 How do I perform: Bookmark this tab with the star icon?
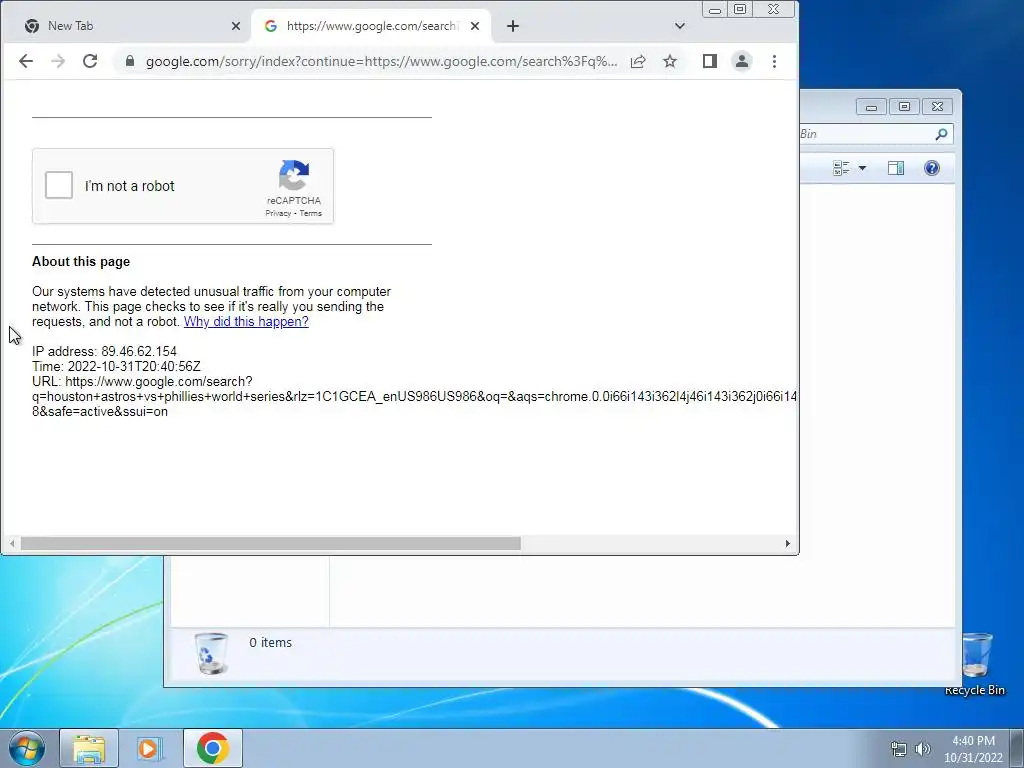coord(670,61)
